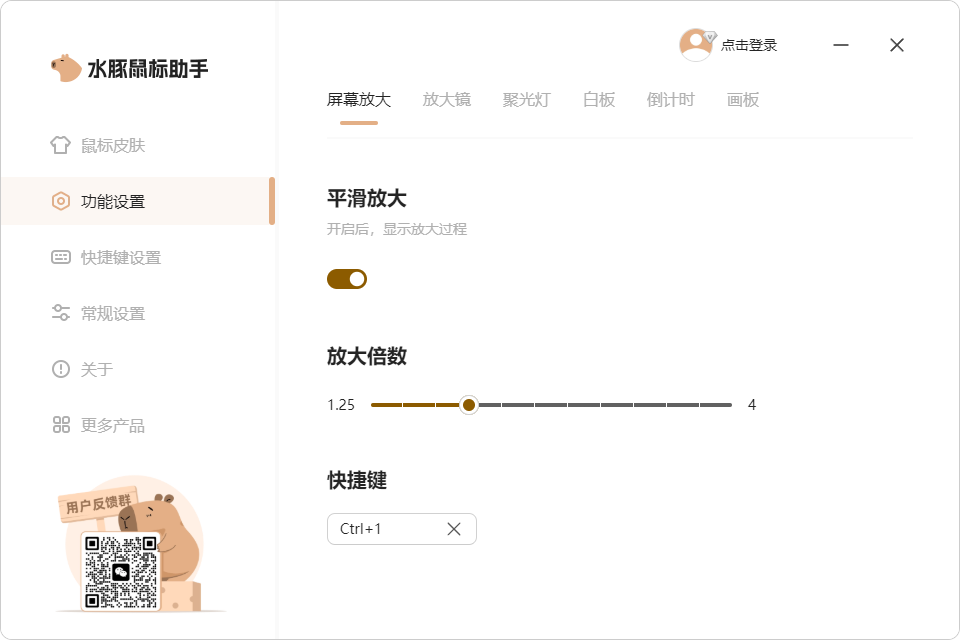Open the 关于 info icon
Image resolution: width=960 pixels, height=640 pixels.
pyautogui.click(x=61, y=369)
